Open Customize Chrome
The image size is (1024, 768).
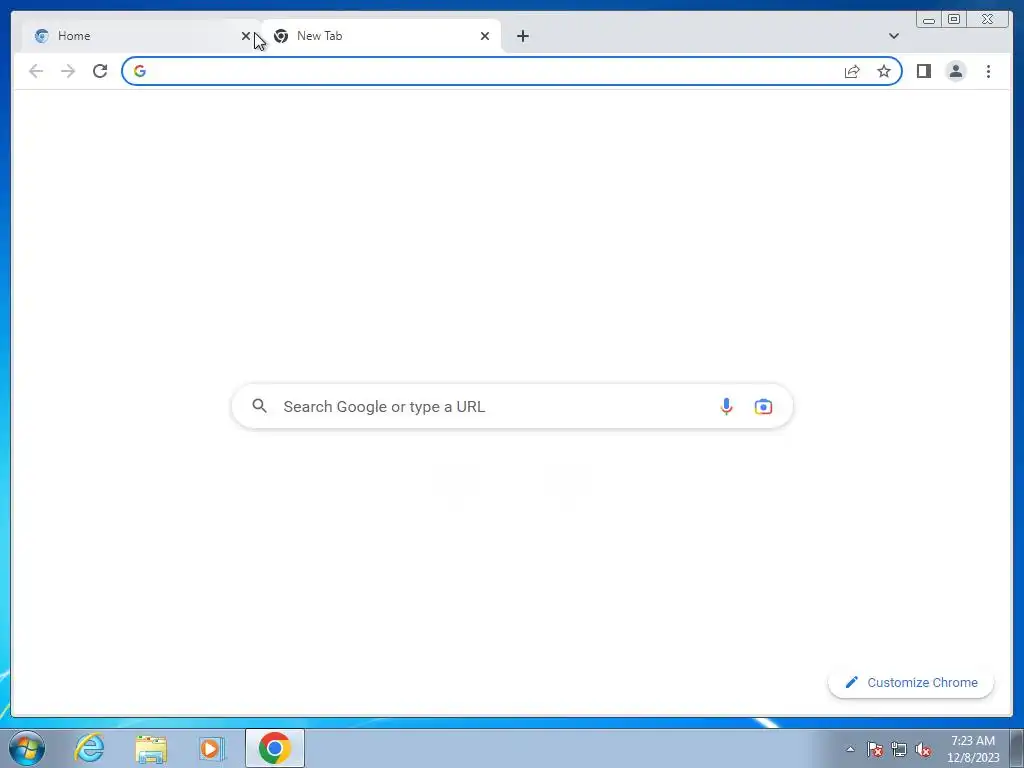[x=911, y=682]
